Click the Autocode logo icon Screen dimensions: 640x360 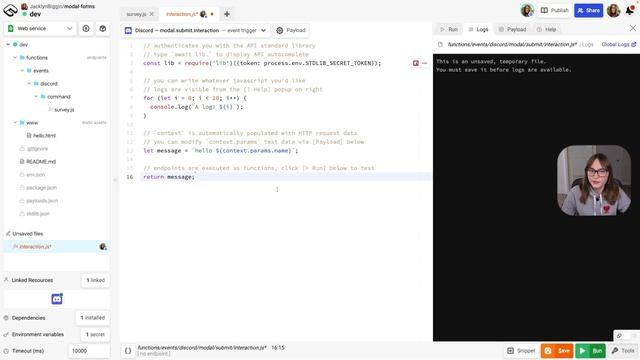pyautogui.click(x=10, y=10)
